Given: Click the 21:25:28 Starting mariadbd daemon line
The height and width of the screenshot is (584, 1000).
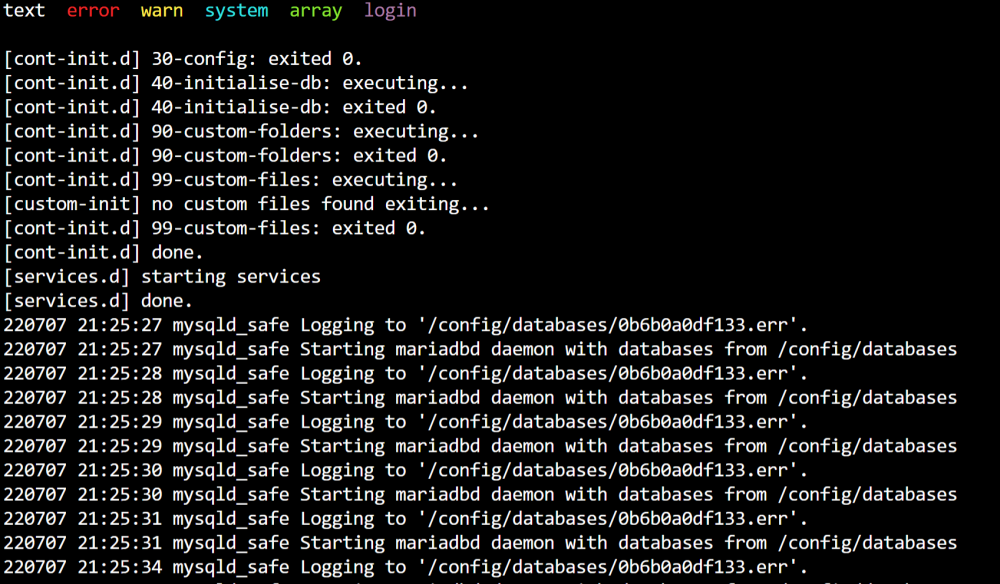Looking at the screenshot, I should pos(480,398).
